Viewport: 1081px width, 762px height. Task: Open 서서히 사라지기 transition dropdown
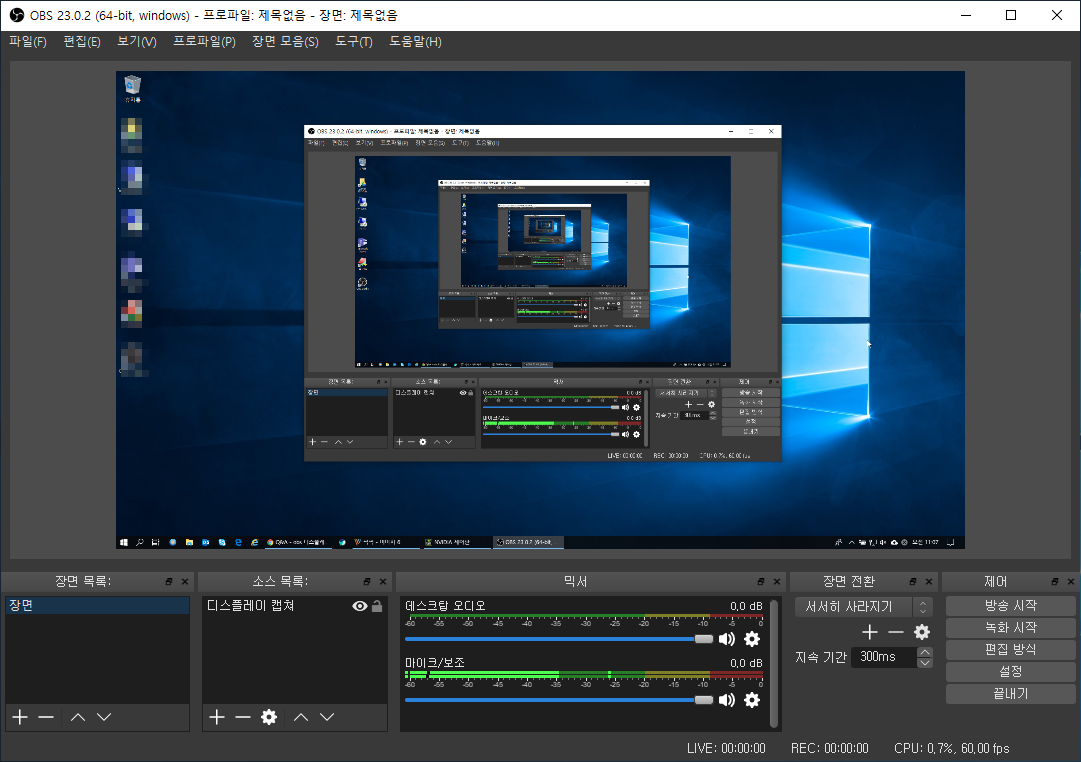pos(864,607)
